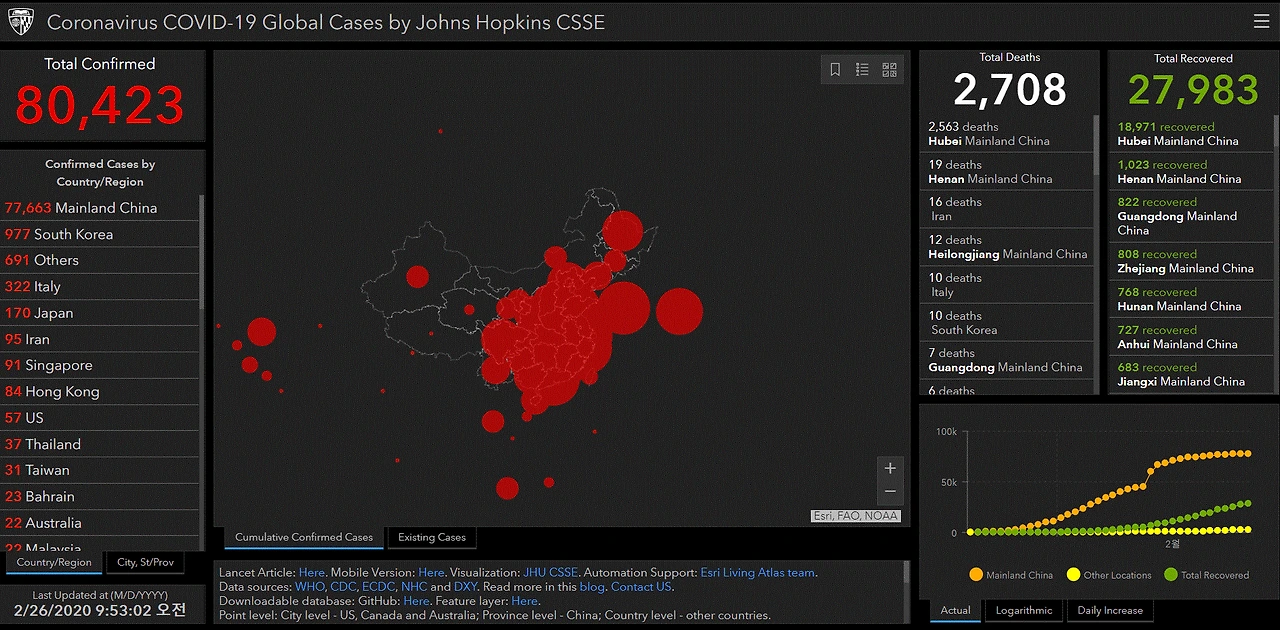The width and height of the screenshot is (1280, 630).
Task: Select the City, St/Prov list tab
Action: point(145,562)
